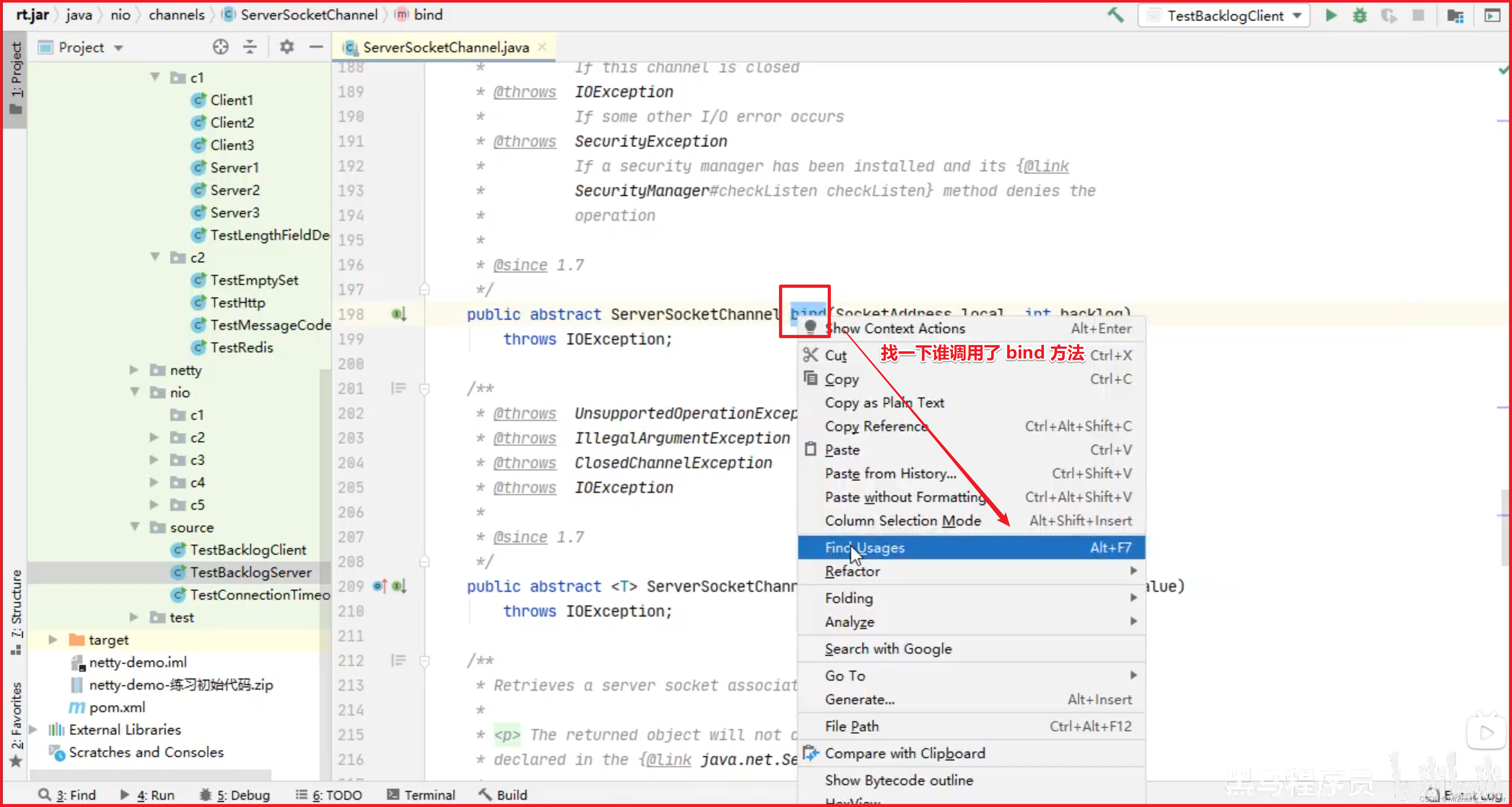Toggle Column Selection Mode menu item
The width and height of the screenshot is (1512, 807).
tap(972, 520)
